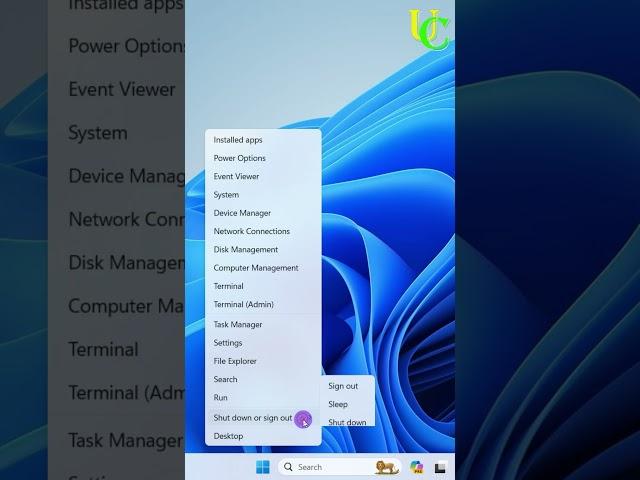This screenshot has height=480, width=640.
Task: Launch Task Manager from the menu
Action: coord(238,325)
